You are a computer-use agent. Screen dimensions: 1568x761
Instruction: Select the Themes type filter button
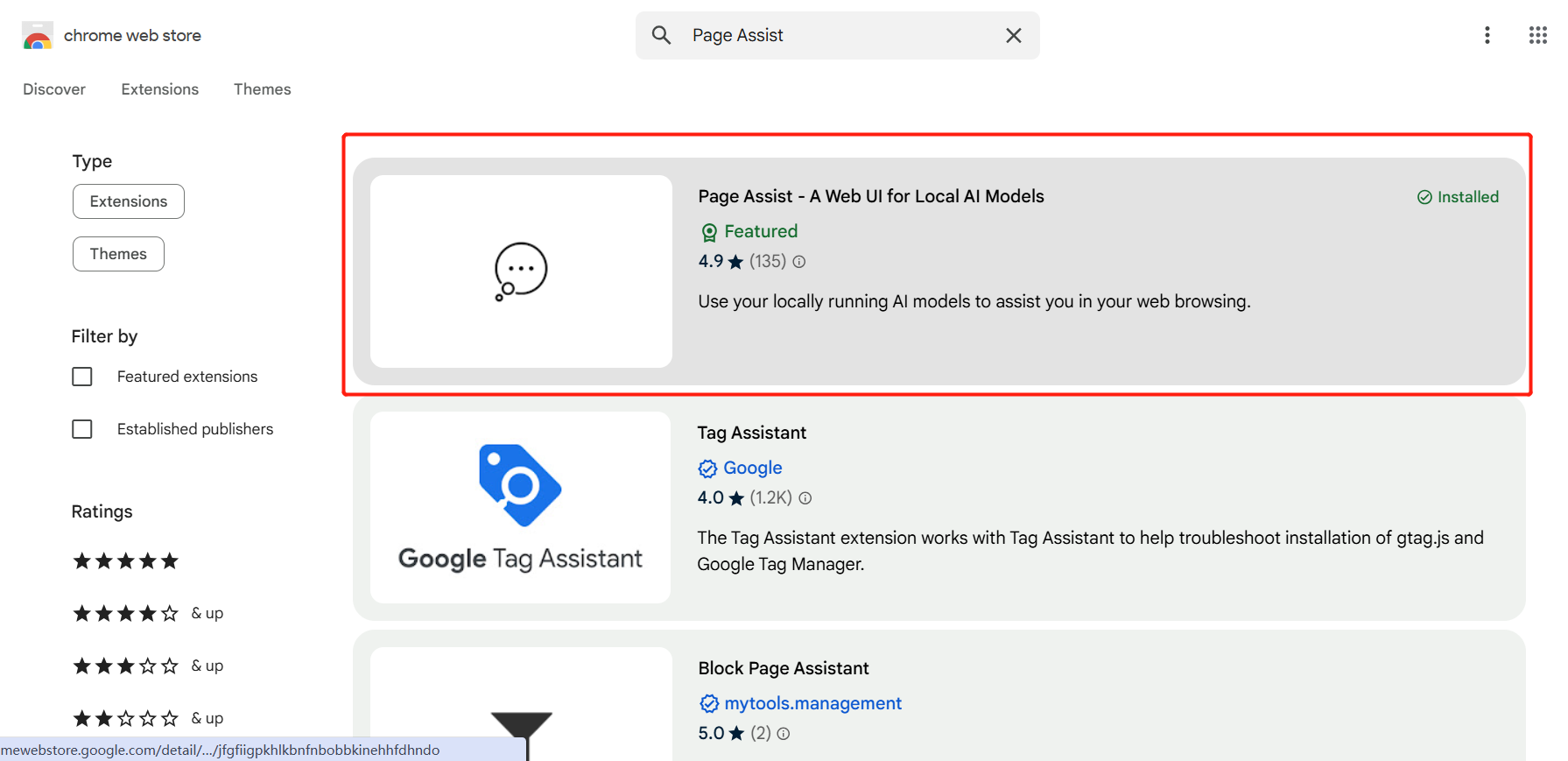118,254
